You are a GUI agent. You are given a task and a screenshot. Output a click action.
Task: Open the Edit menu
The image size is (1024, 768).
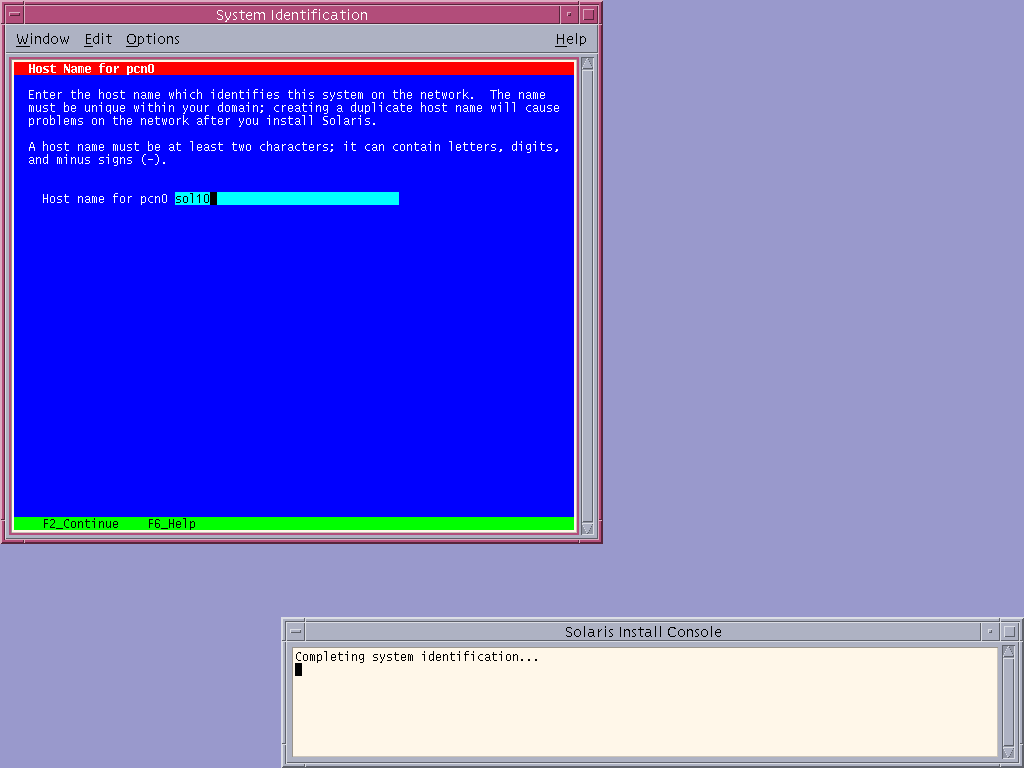(98, 39)
